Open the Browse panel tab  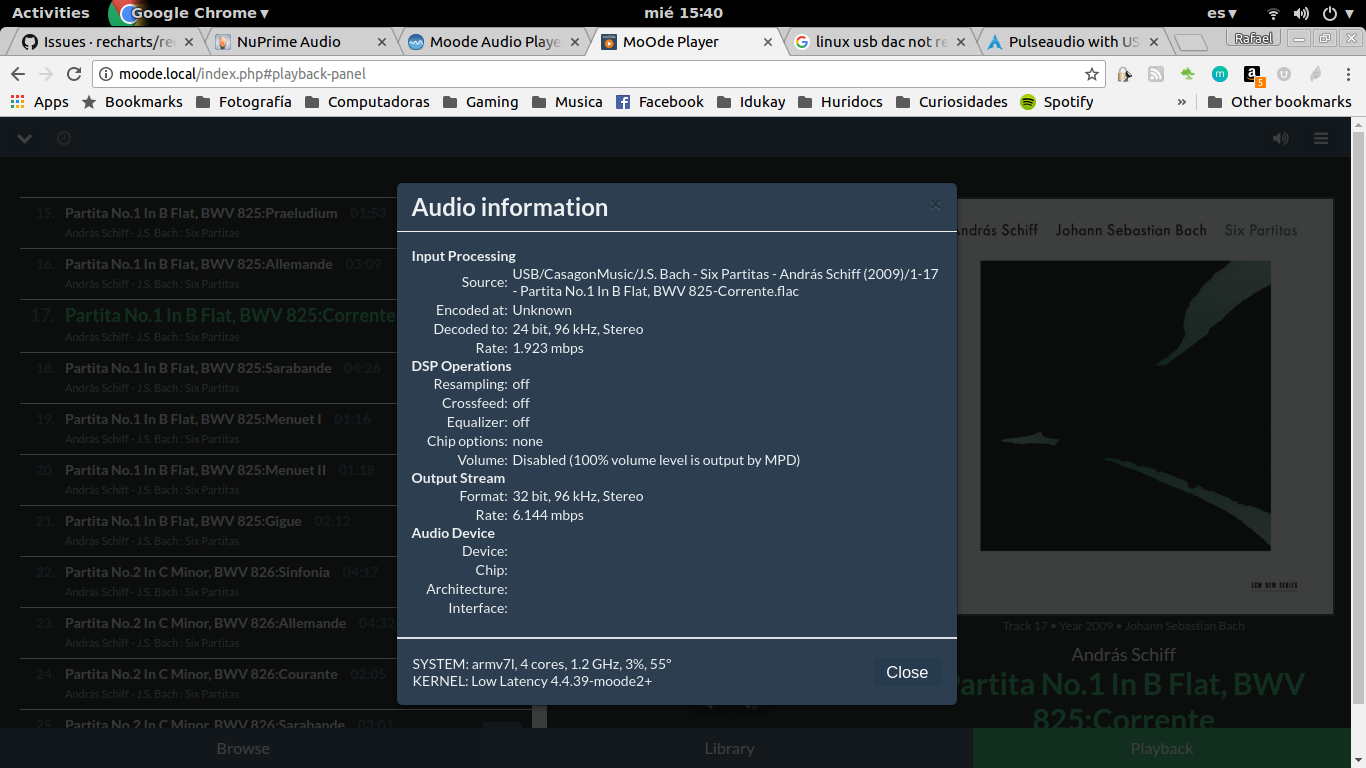[x=243, y=748]
